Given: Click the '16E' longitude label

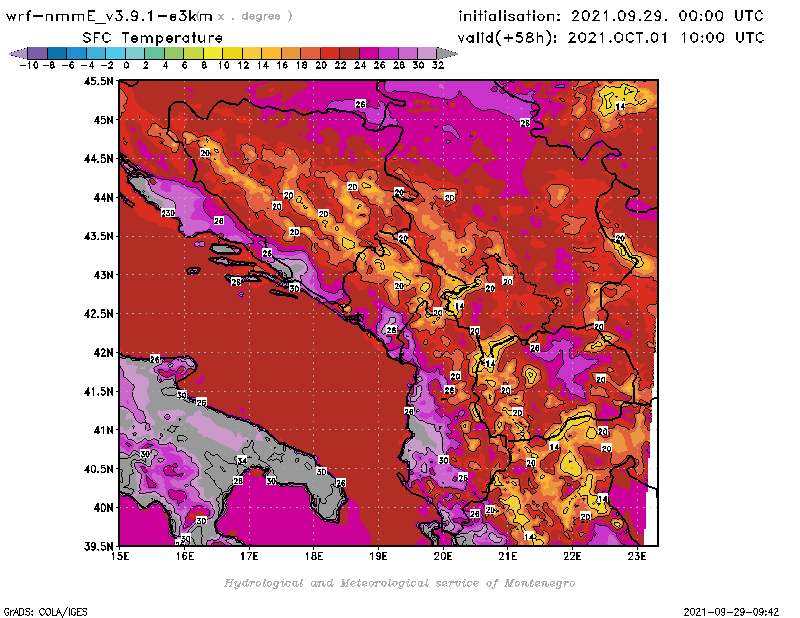Looking at the screenshot, I should click(x=185, y=556).
